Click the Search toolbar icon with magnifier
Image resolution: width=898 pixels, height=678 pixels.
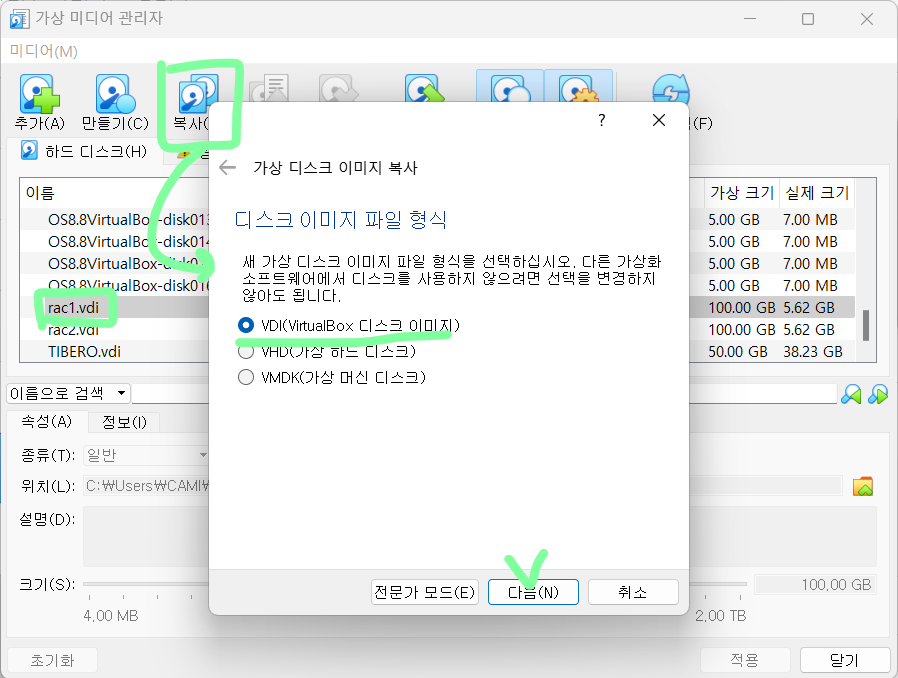point(510,87)
